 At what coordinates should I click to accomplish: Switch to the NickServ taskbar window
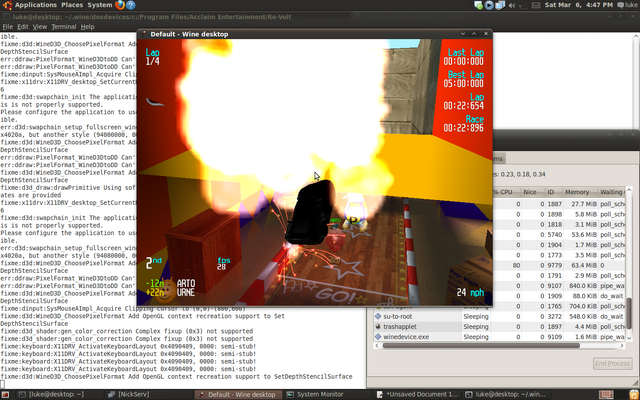149,395
